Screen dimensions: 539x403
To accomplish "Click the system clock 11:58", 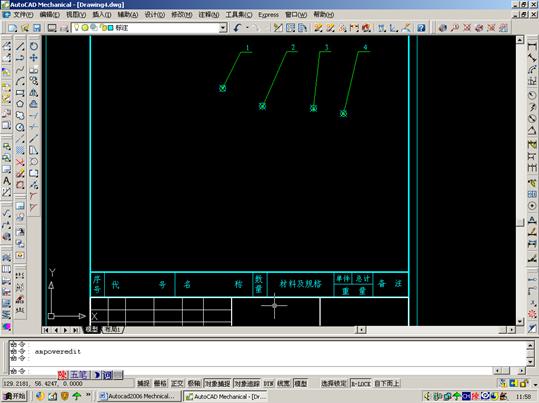I will coord(523,396).
